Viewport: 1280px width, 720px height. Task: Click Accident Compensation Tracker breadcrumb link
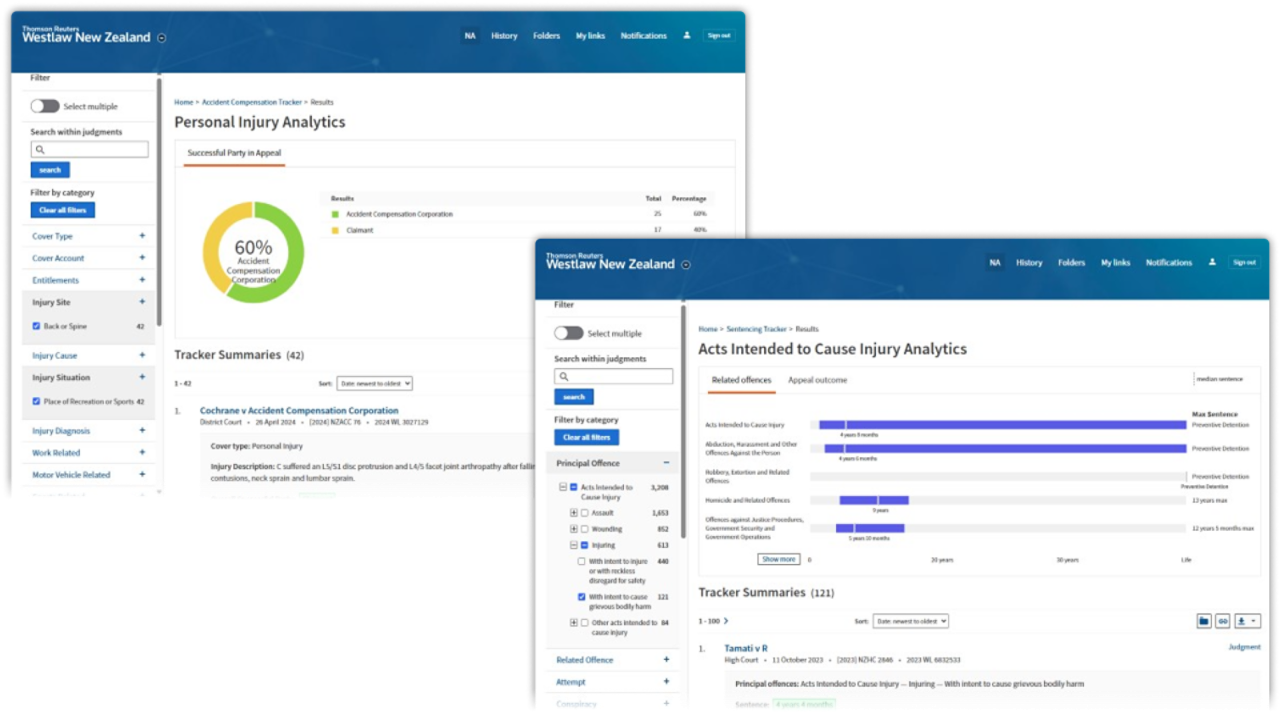tap(252, 102)
